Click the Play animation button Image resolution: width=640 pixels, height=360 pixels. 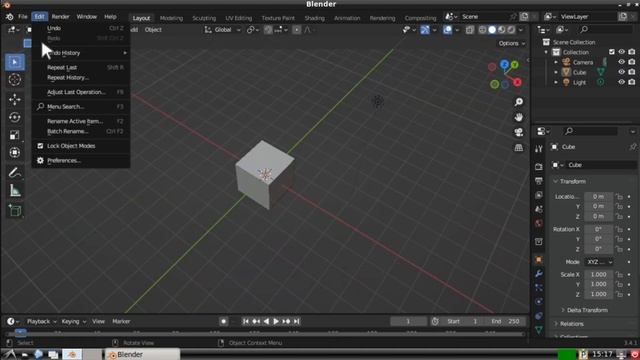[276, 322]
